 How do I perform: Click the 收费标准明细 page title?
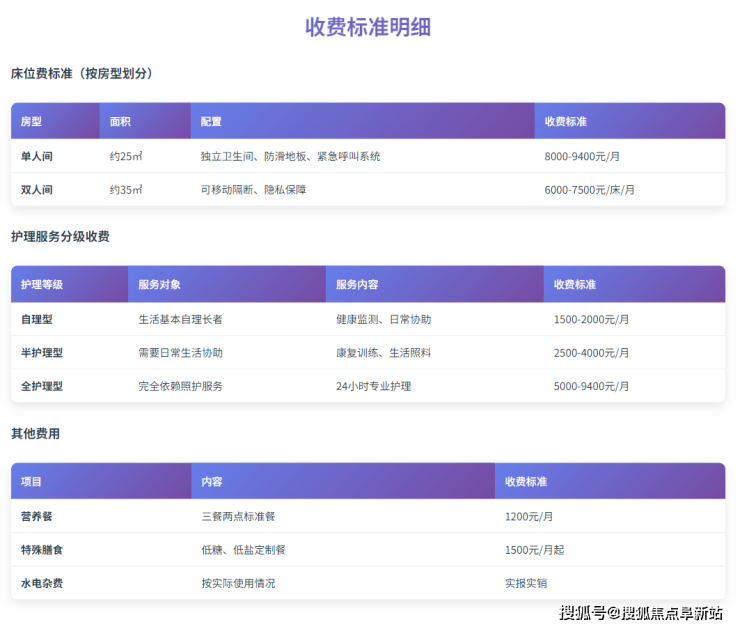pyautogui.click(x=368, y=27)
